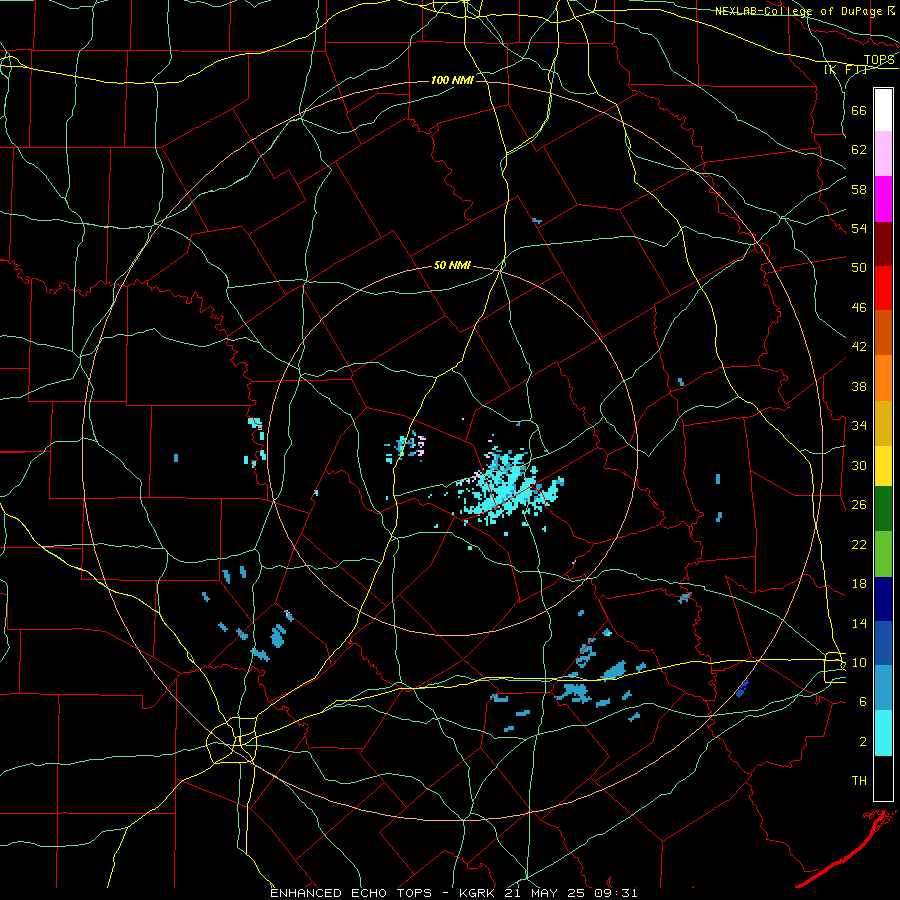Click the legend value "22"
The image size is (900, 900).
click(859, 544)
